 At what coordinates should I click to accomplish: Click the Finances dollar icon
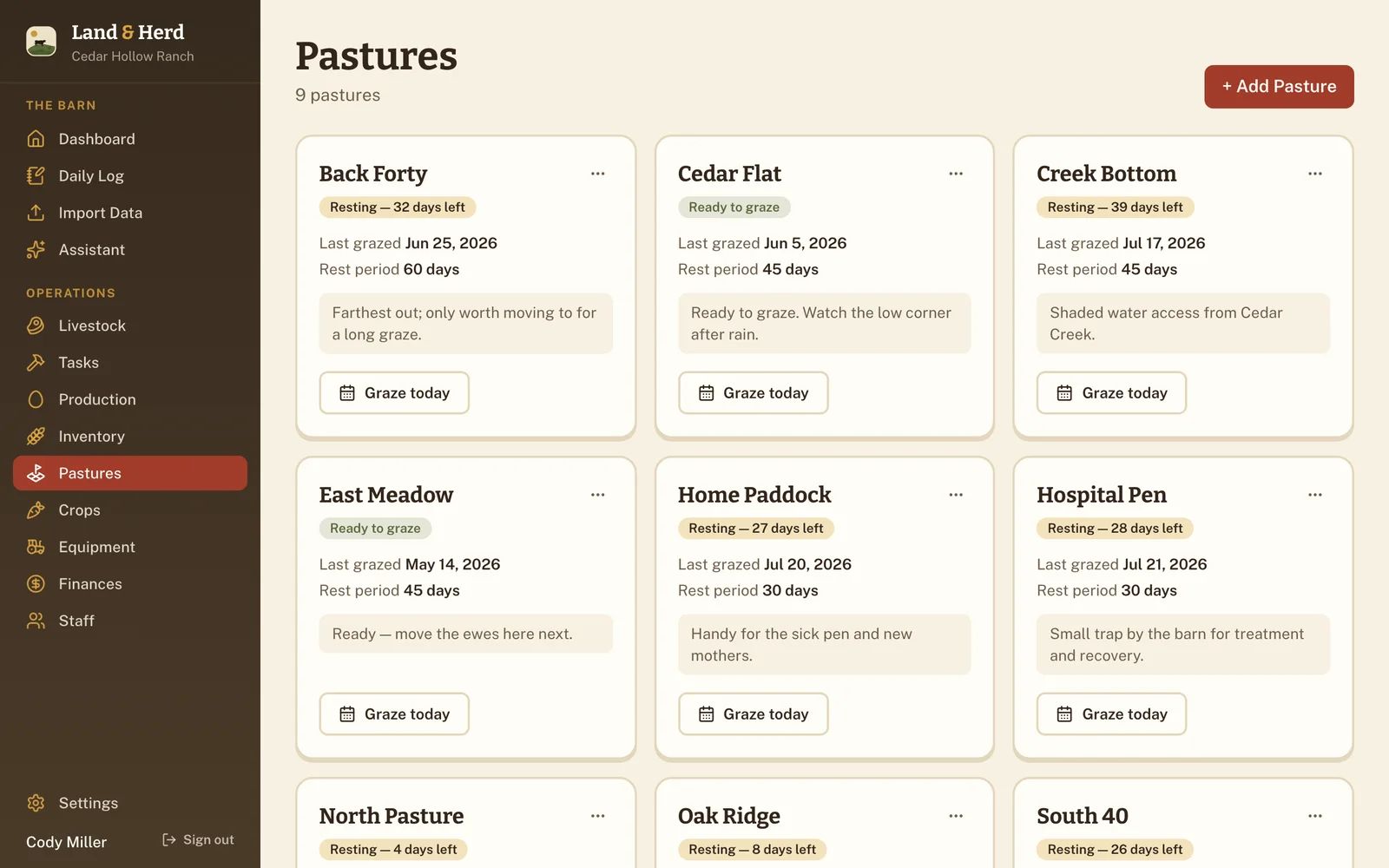click(36, 583)
